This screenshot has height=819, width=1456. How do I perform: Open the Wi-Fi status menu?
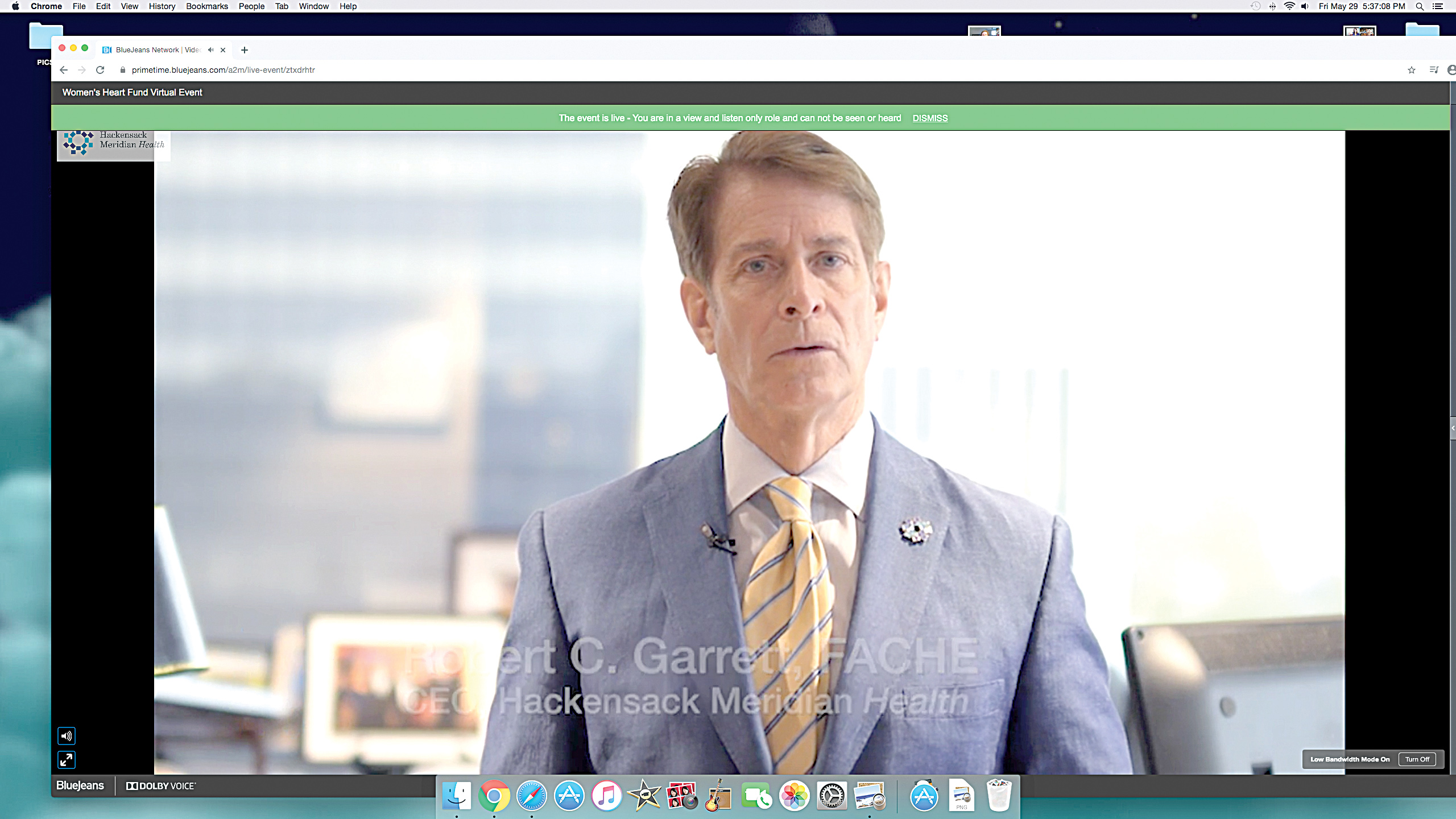click(1289, 6)
